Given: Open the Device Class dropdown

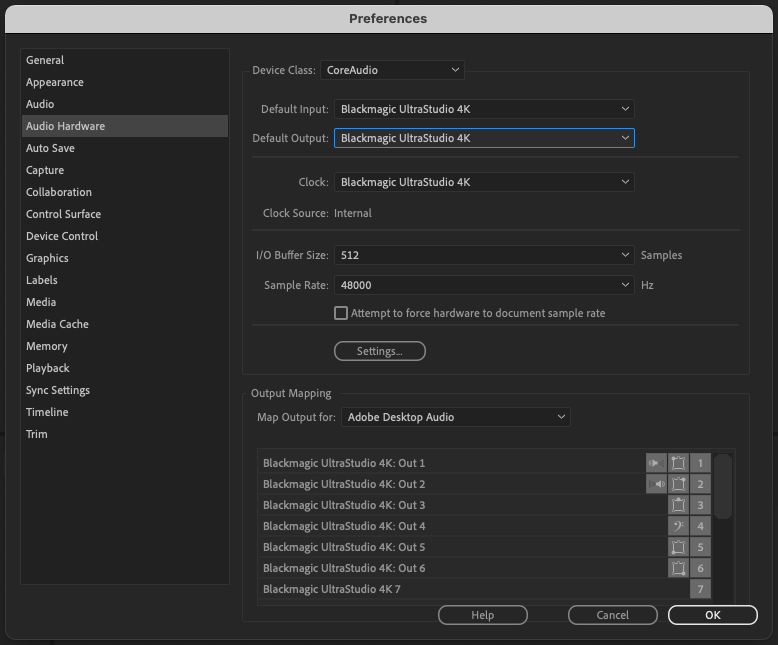Looking at the screenshot, I should click(x=392, y=70).
